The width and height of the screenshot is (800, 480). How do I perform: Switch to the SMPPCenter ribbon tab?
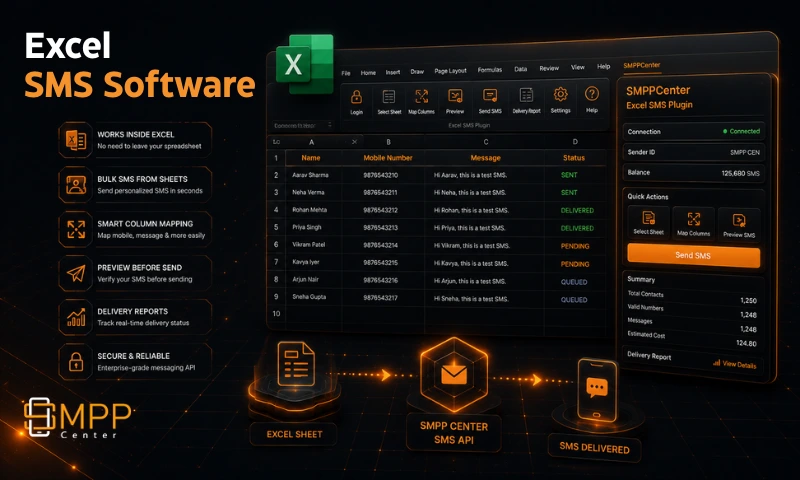click(642, 65)
